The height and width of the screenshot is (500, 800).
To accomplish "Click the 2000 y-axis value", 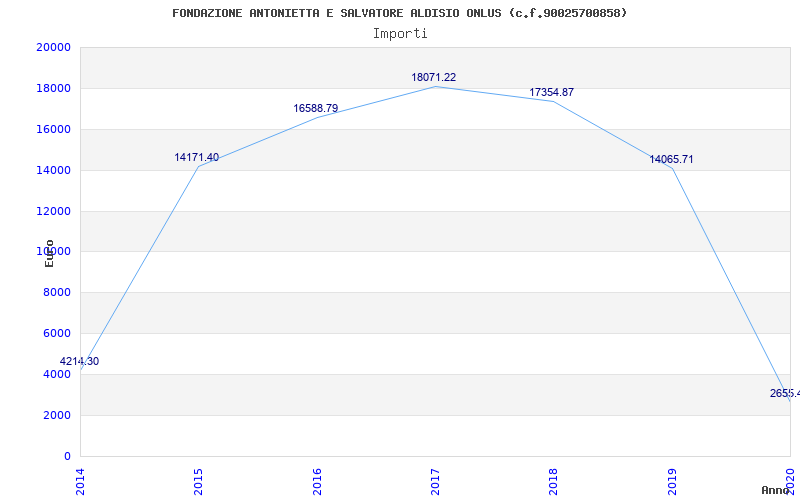I will click(x=57, y=415).
